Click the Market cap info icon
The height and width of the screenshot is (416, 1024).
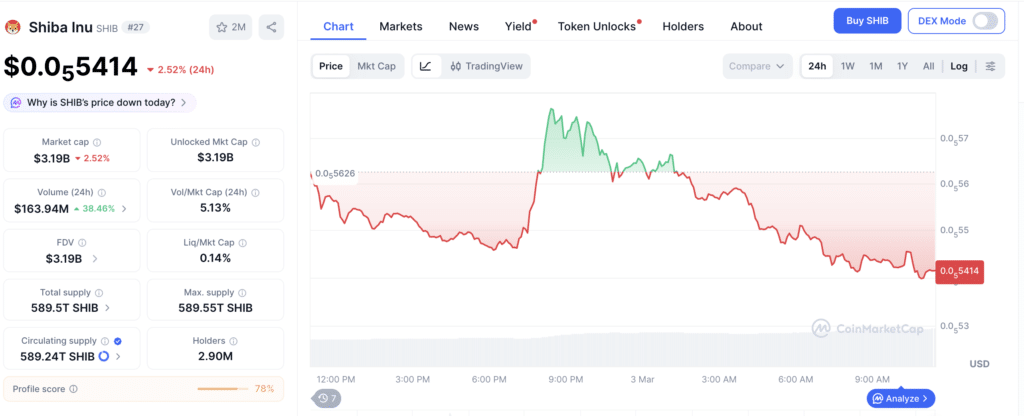coord(97,142)
